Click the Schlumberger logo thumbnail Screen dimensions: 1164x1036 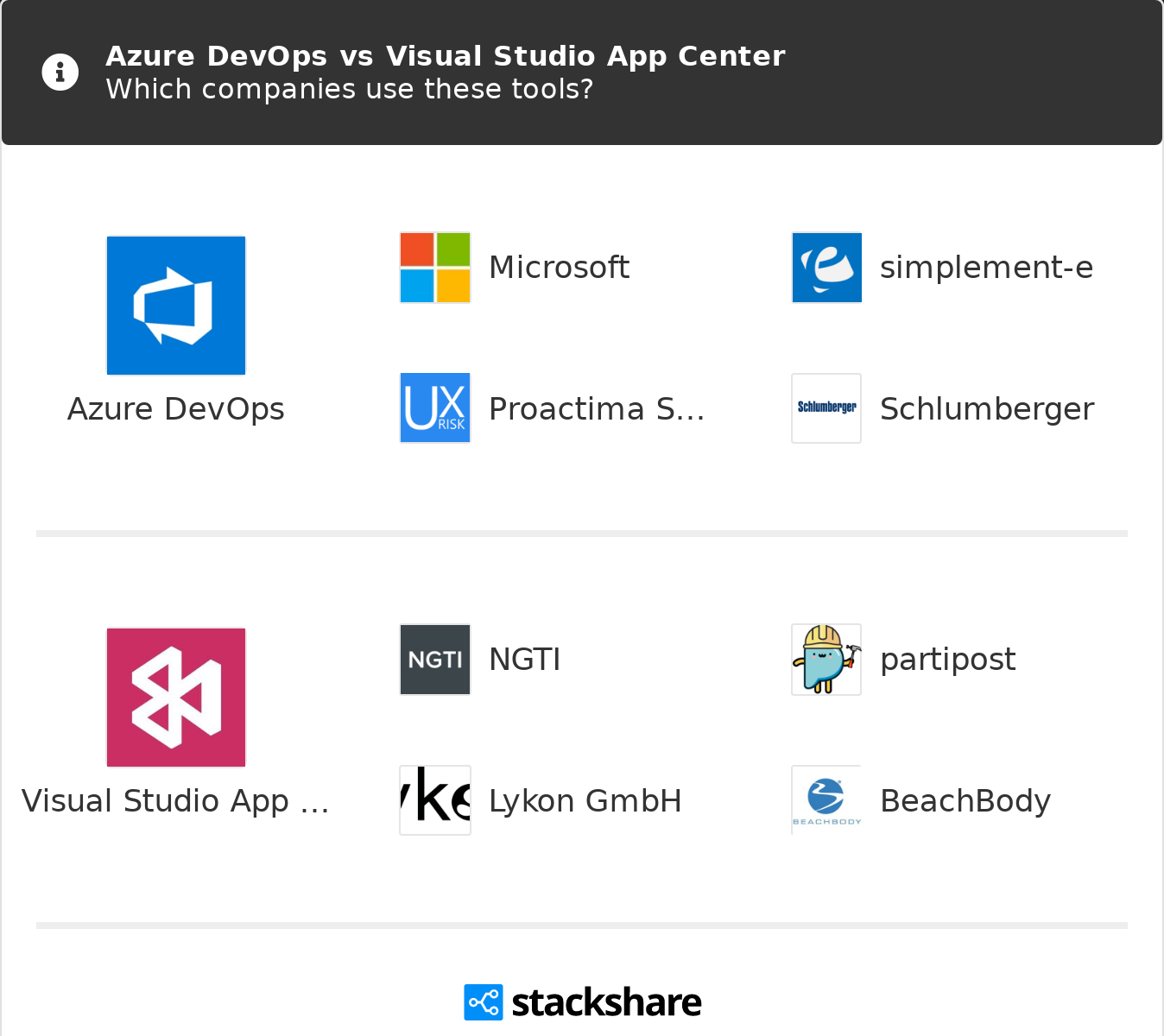coord(826,408)
